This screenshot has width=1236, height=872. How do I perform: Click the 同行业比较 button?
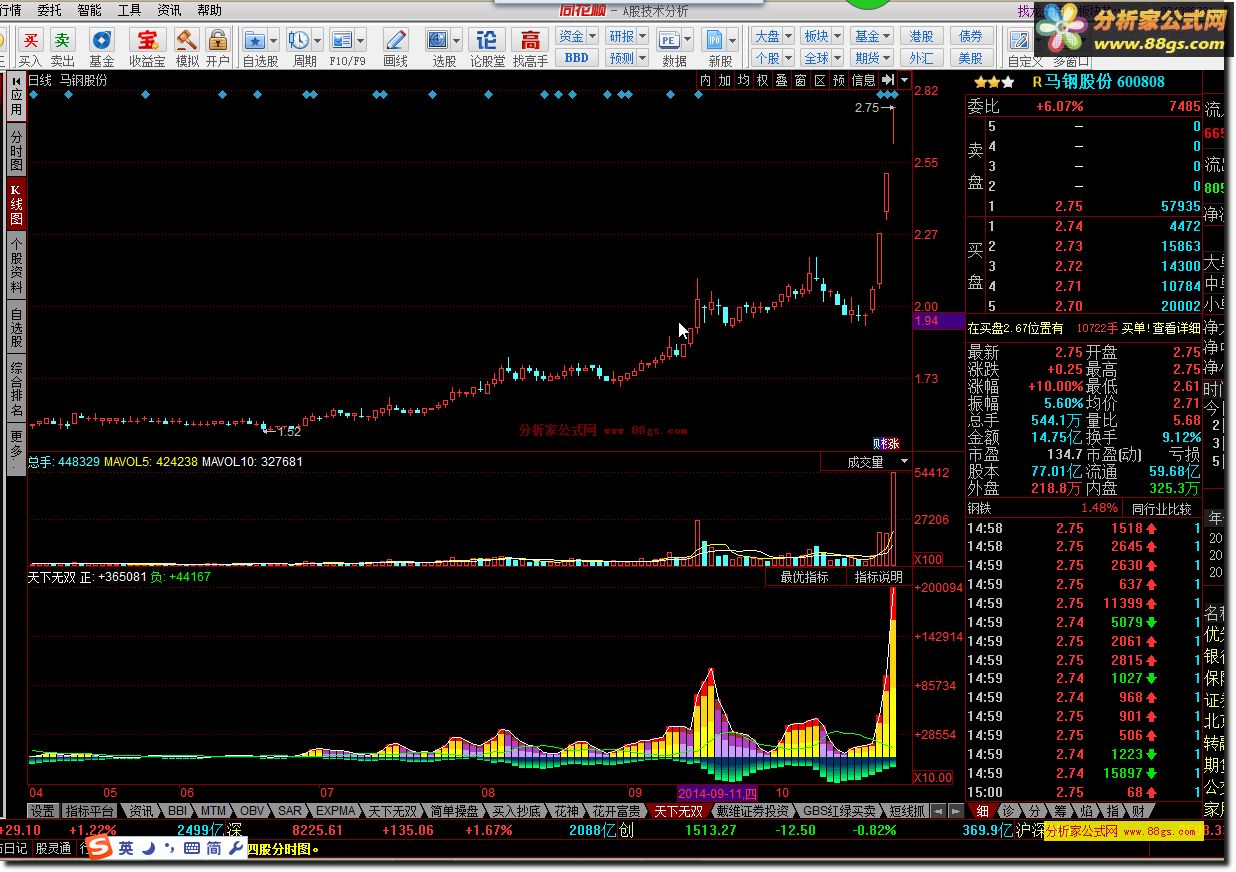pyautogui.click(x=1161, y=509)
